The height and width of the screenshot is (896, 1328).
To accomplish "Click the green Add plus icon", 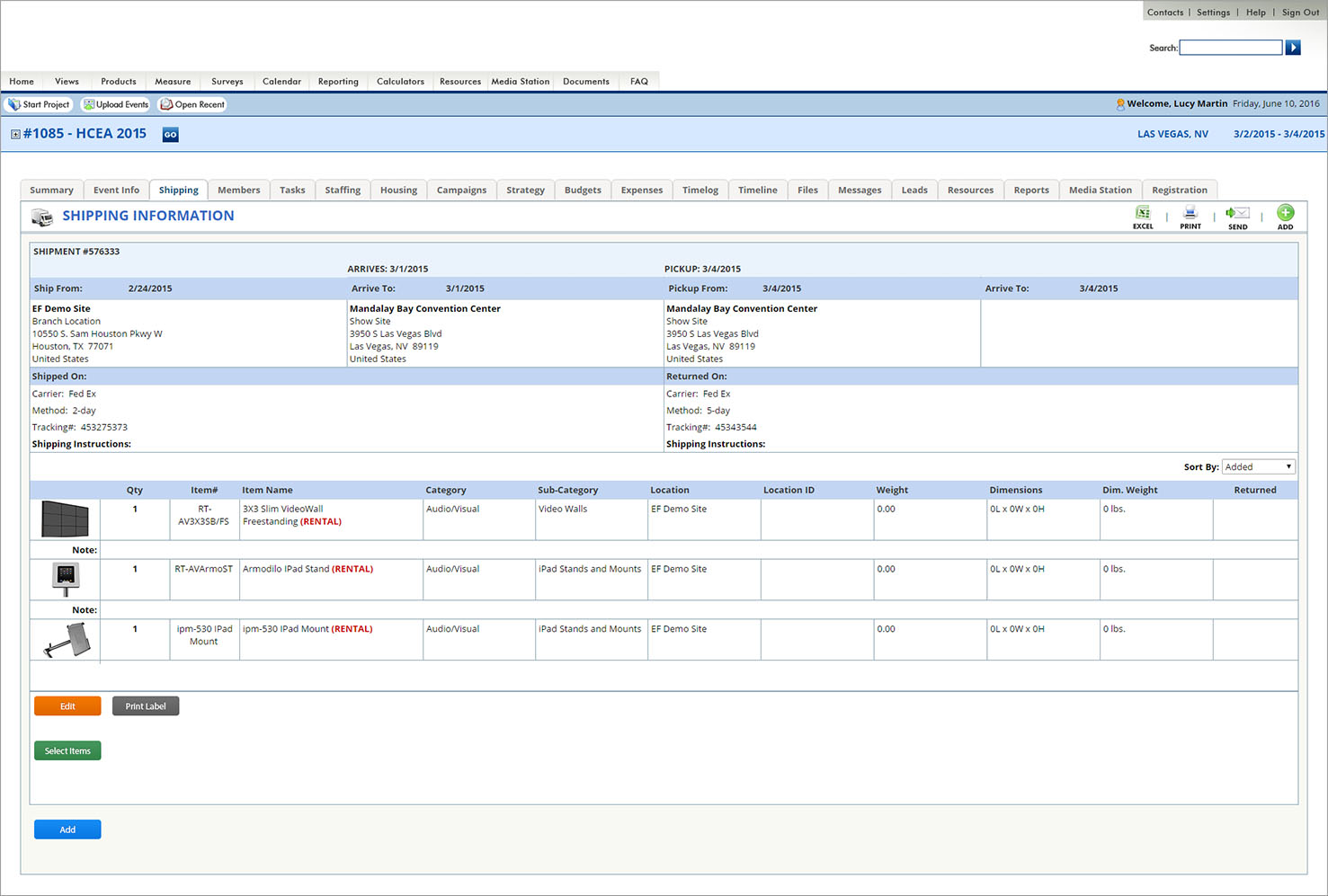I will click(x=1286, y=213).
